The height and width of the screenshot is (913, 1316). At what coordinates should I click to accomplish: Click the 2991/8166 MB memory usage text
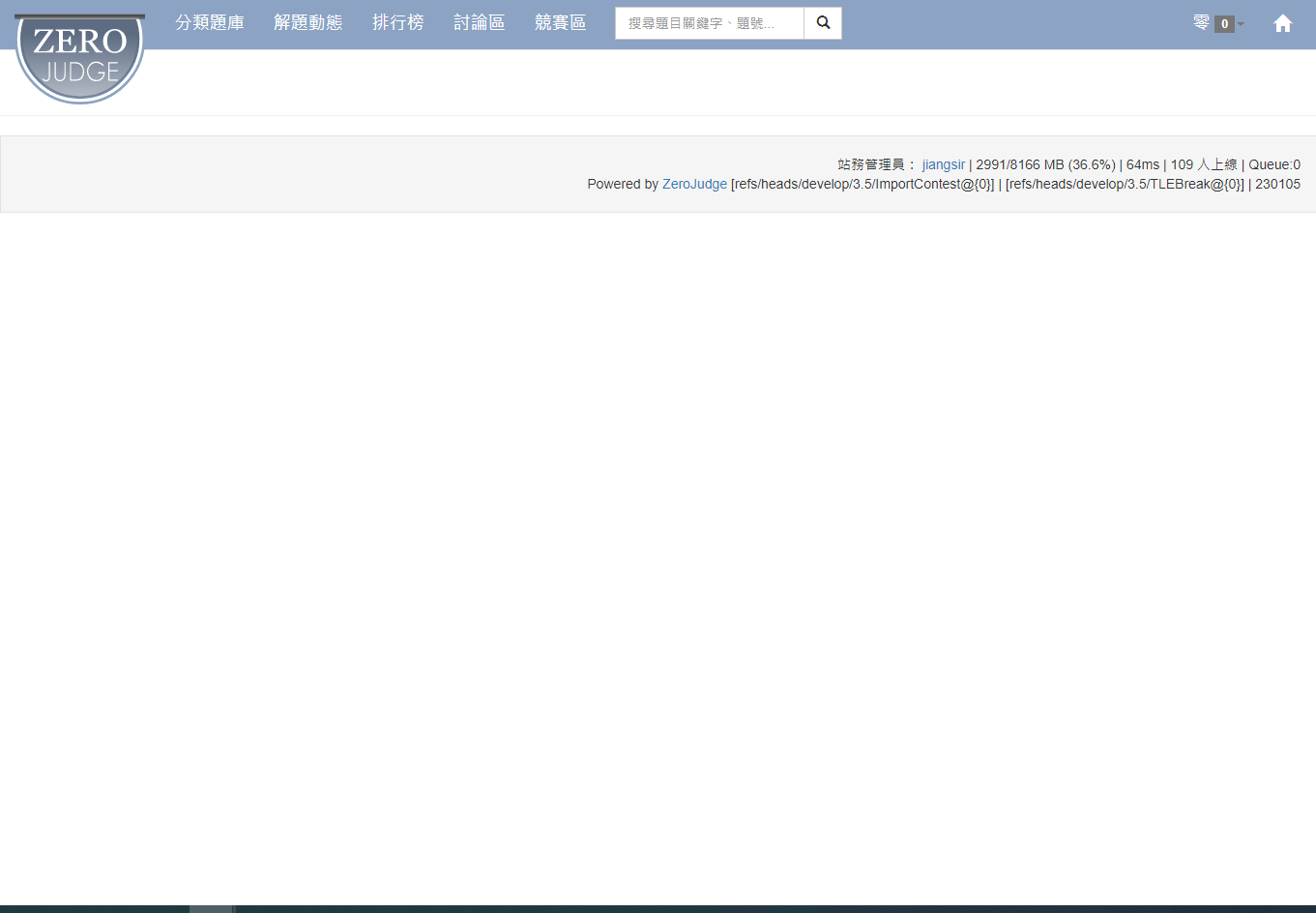1044,164
